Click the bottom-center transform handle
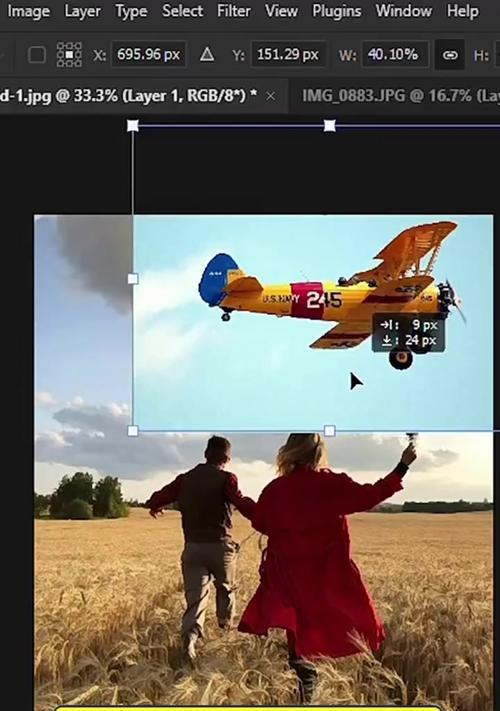 tap(330, 431)
